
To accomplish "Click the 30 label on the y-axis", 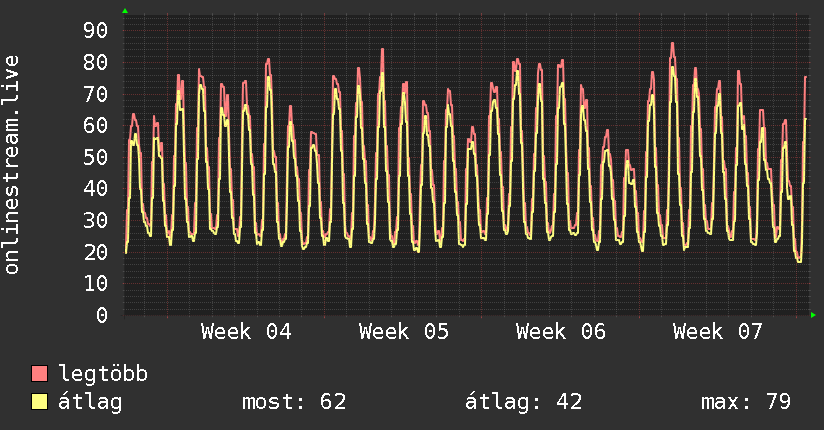I will pos(95,220).
